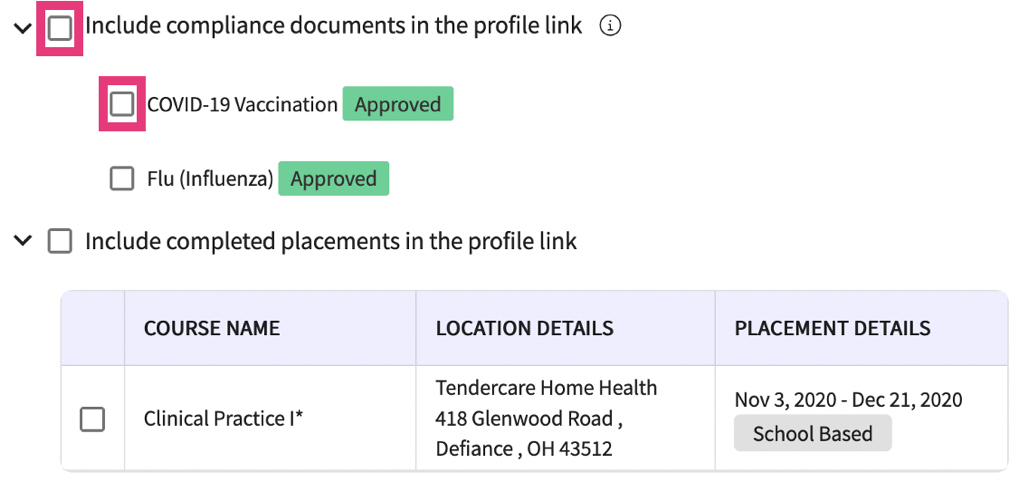Collapse the completed placements section chevron
The width and height of the screenshot is (1019, 482).
22,241
